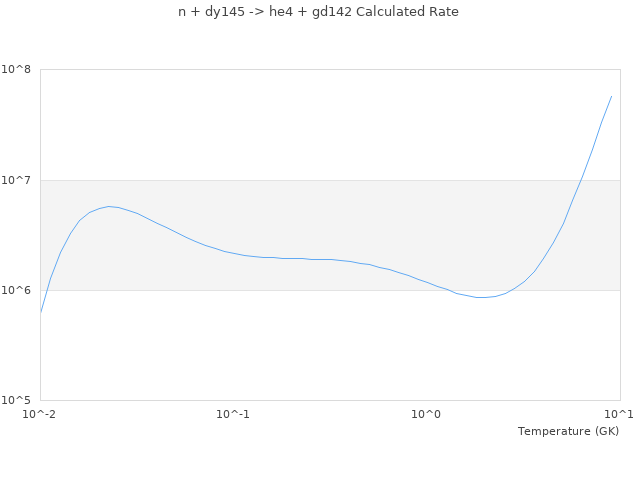Click the curve's low-temperature local peak

[109, 206]
